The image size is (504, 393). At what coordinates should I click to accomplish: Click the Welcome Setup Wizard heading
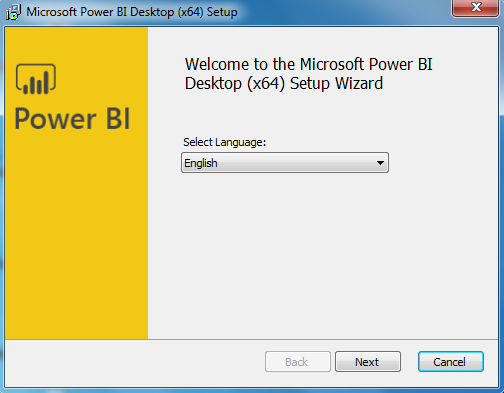click(309, 74)
